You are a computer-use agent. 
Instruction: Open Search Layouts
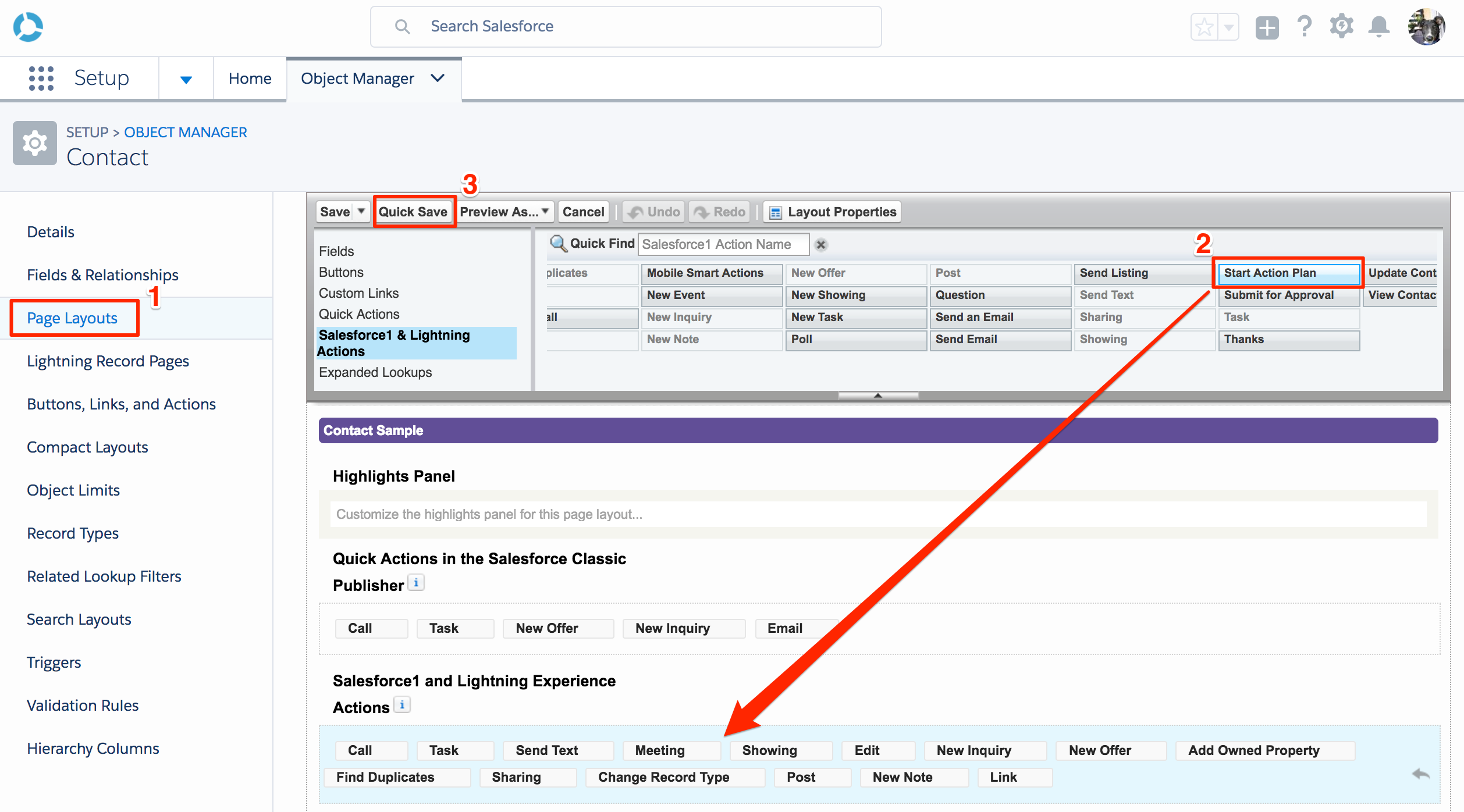(79, 619)
